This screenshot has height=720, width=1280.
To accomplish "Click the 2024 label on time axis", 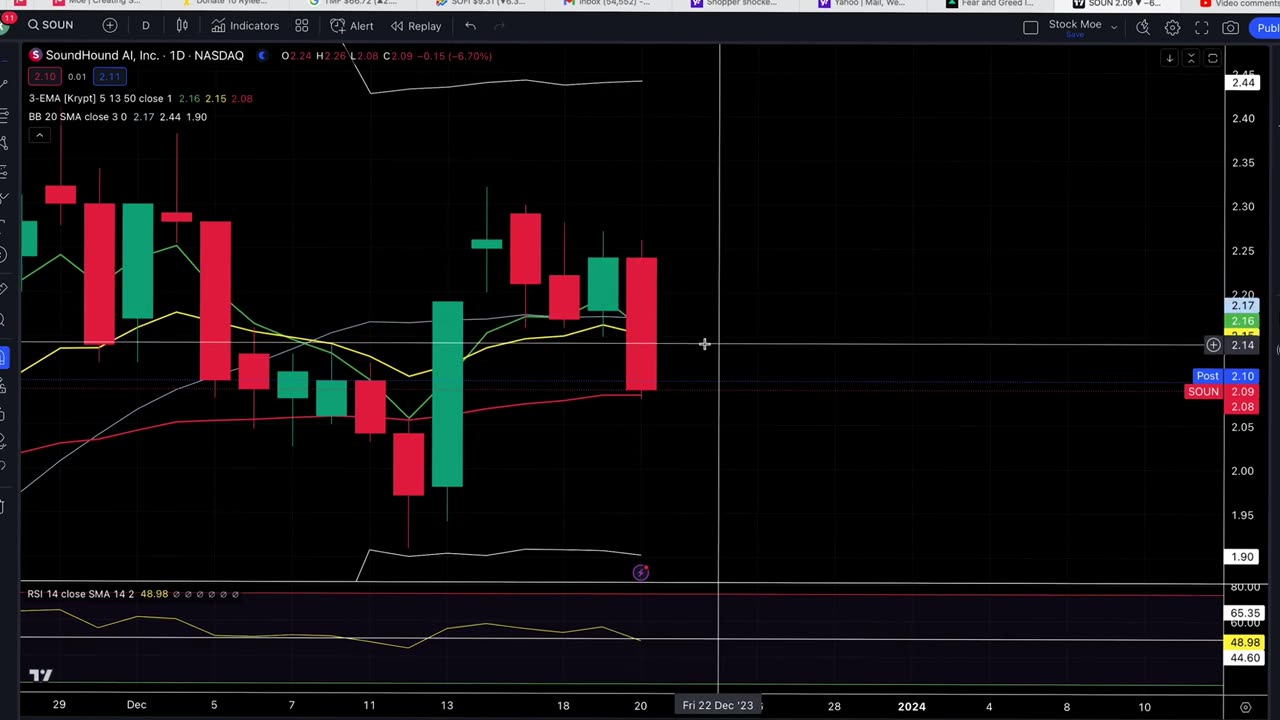I will [911, 707].
